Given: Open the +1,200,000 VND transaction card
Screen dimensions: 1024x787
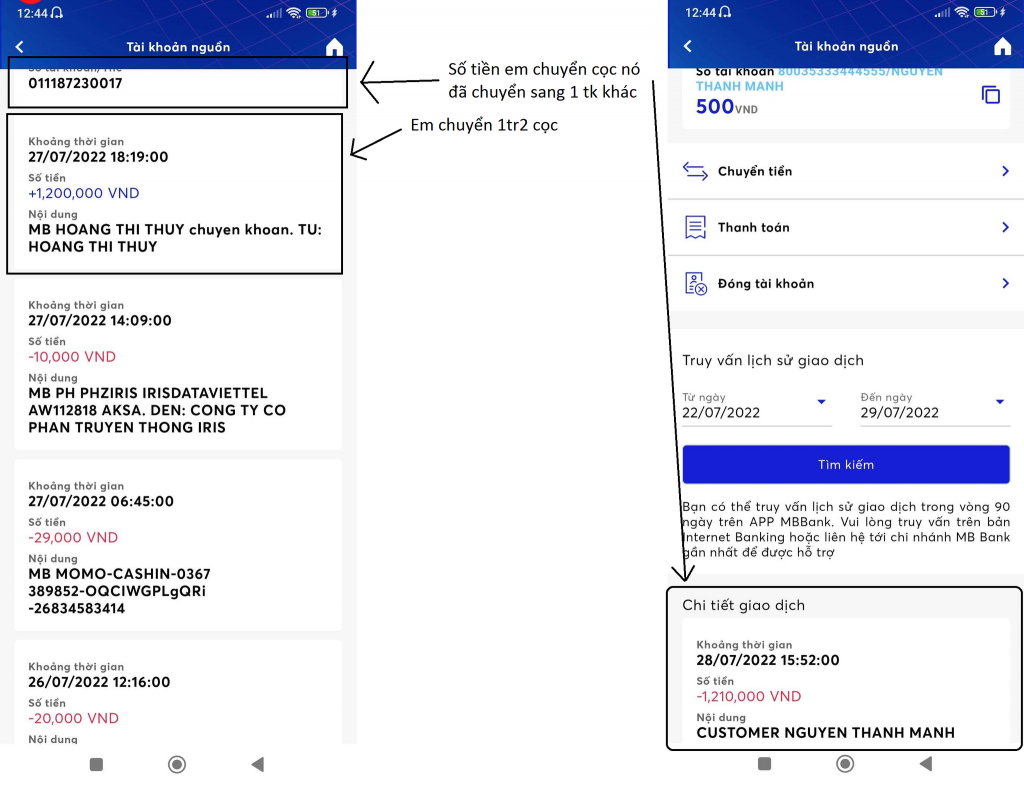Looking at the screenshot, I should click(x=177, y=194).
